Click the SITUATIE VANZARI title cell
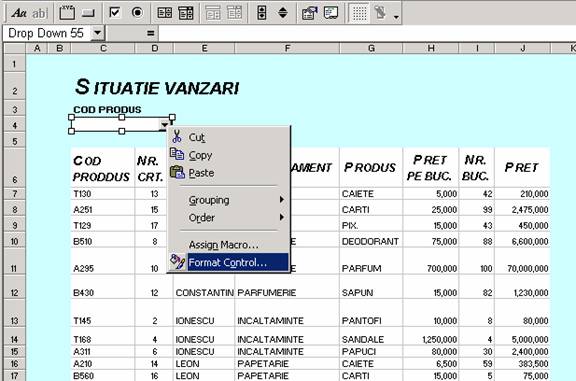 click(157, 87)
